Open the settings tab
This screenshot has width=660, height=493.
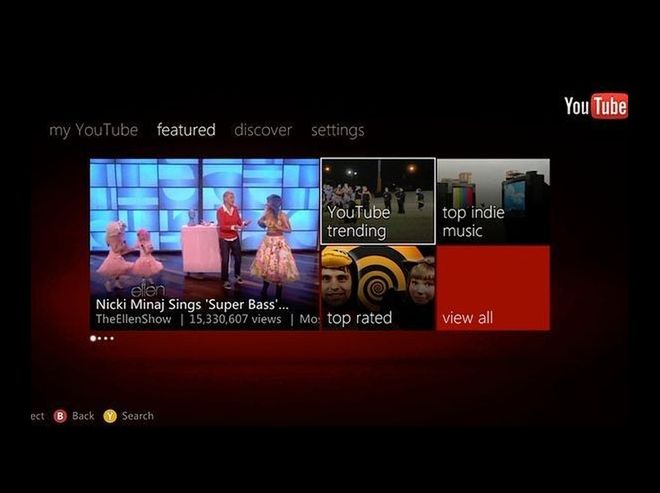[338, 130]
